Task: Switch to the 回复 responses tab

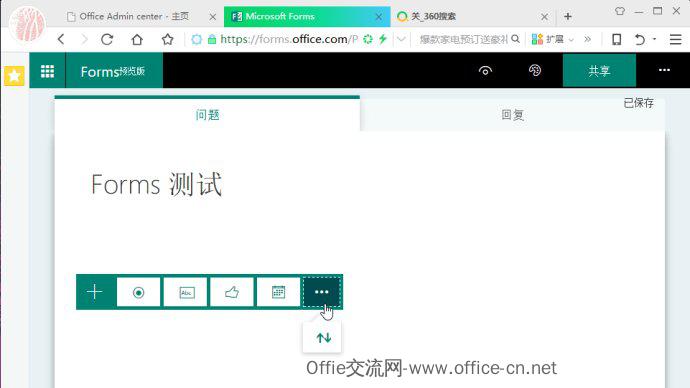Action: point(512,115)
